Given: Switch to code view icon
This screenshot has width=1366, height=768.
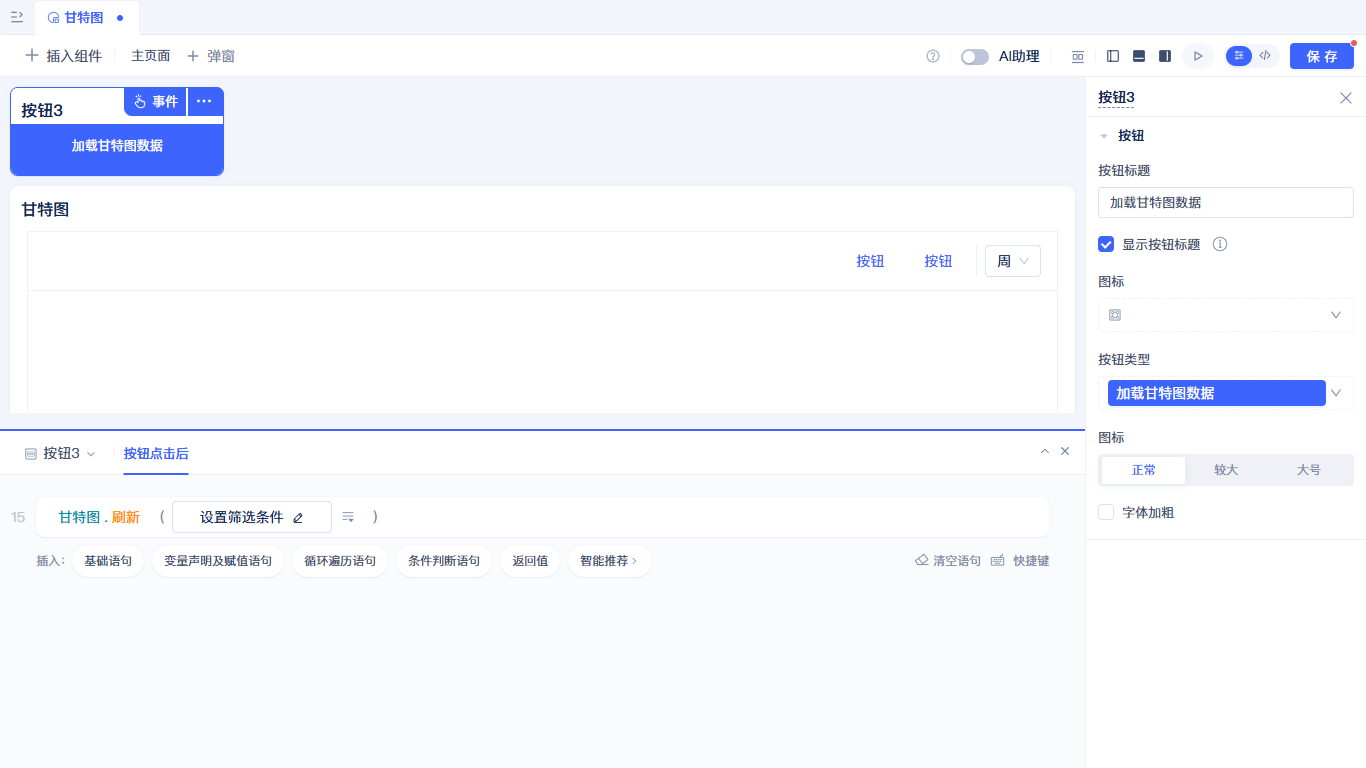Looking at the screenshot, I should [x=1265, y=56].
